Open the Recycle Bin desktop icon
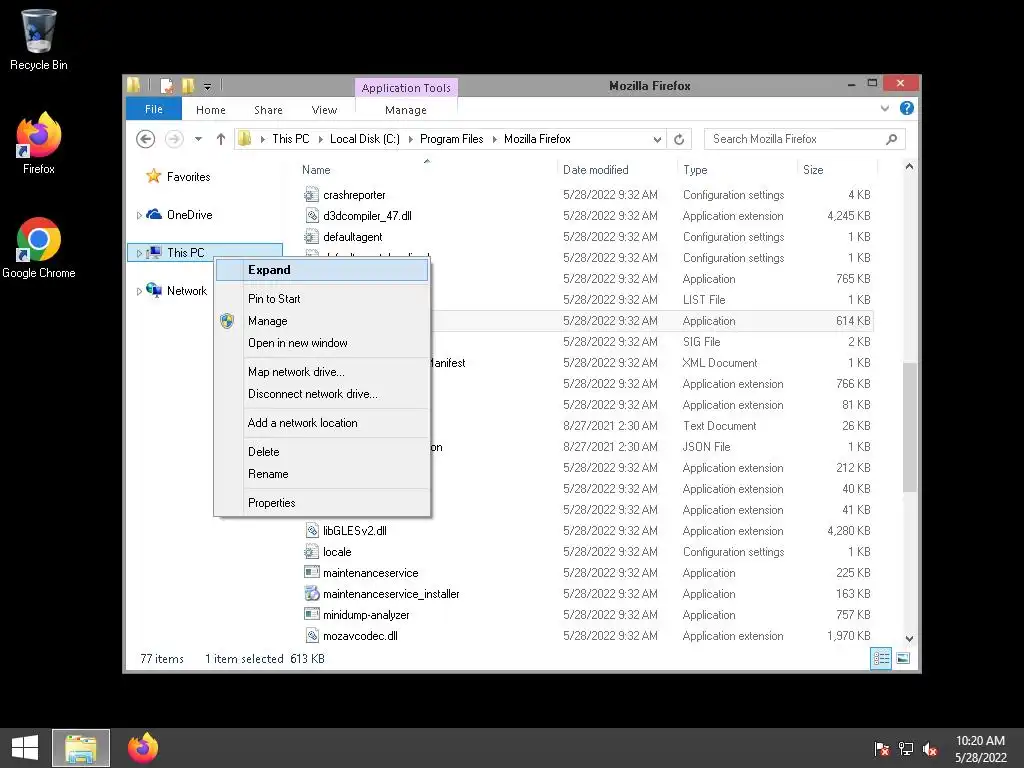 39,39
